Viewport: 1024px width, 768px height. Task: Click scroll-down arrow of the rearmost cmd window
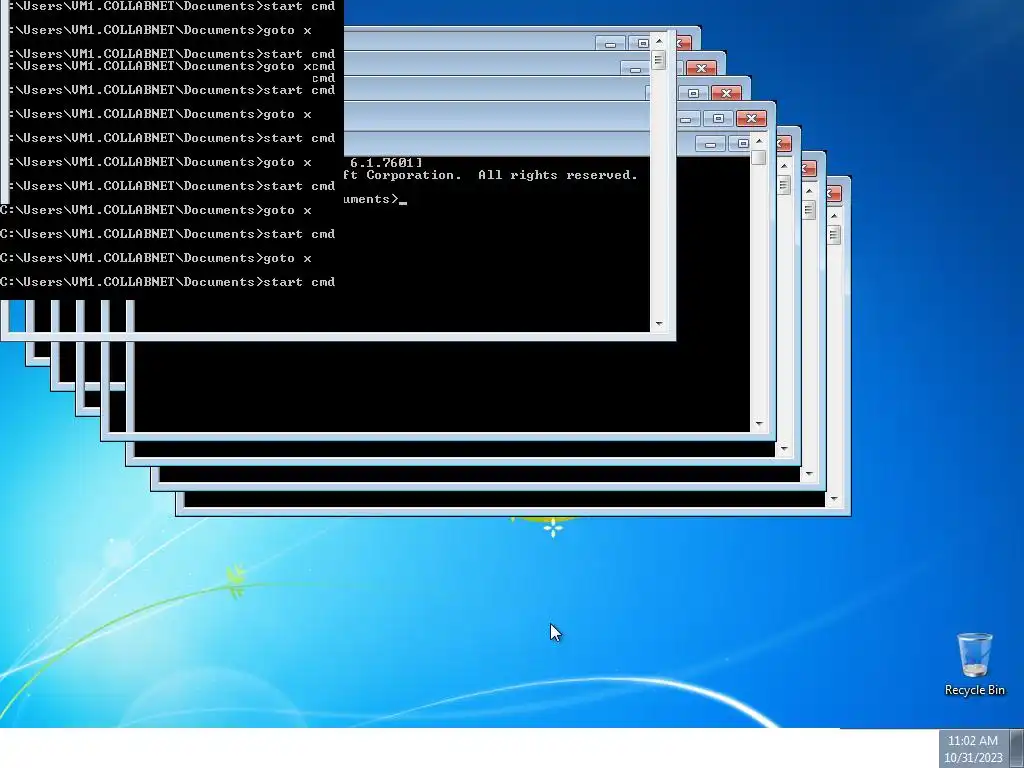(834, 499)
